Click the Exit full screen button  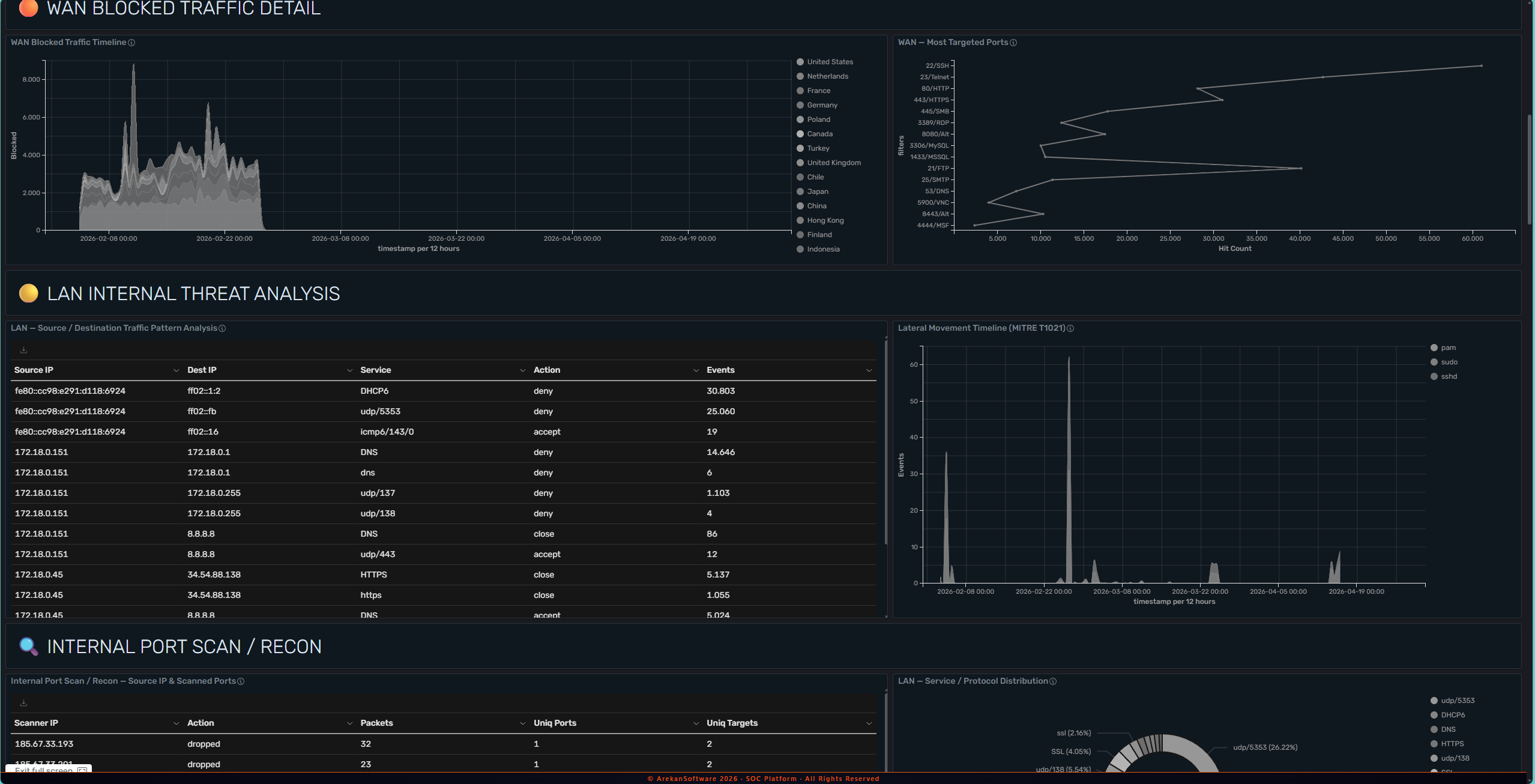point(49,769)
